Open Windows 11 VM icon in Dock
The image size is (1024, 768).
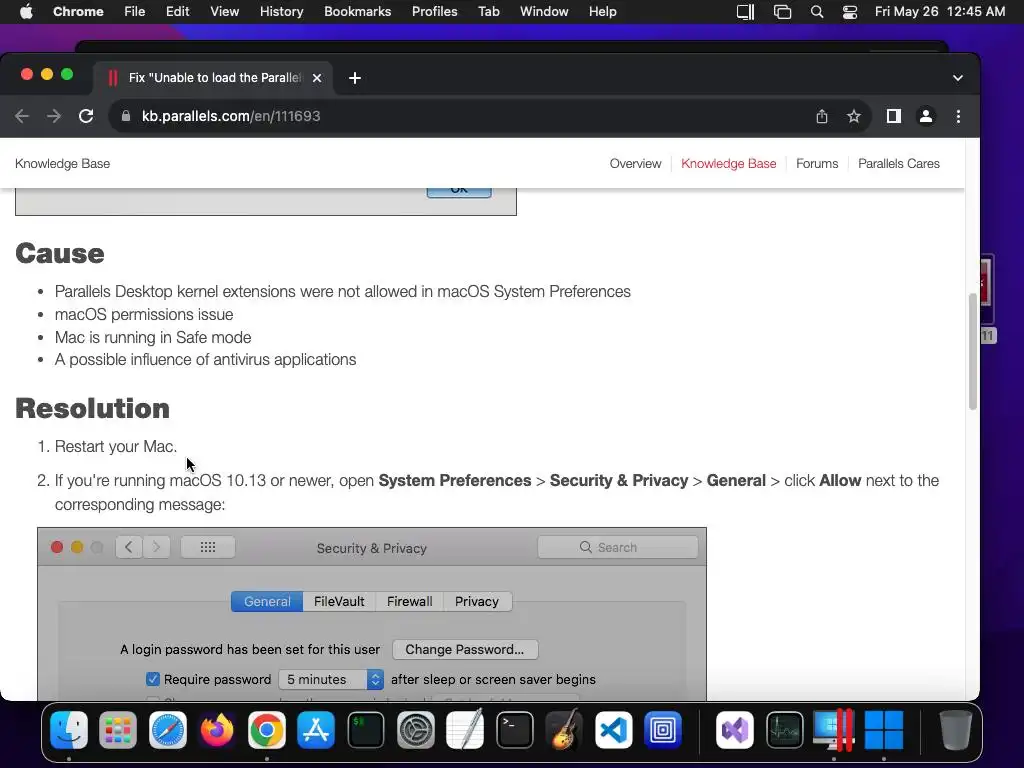pos(884,729)
